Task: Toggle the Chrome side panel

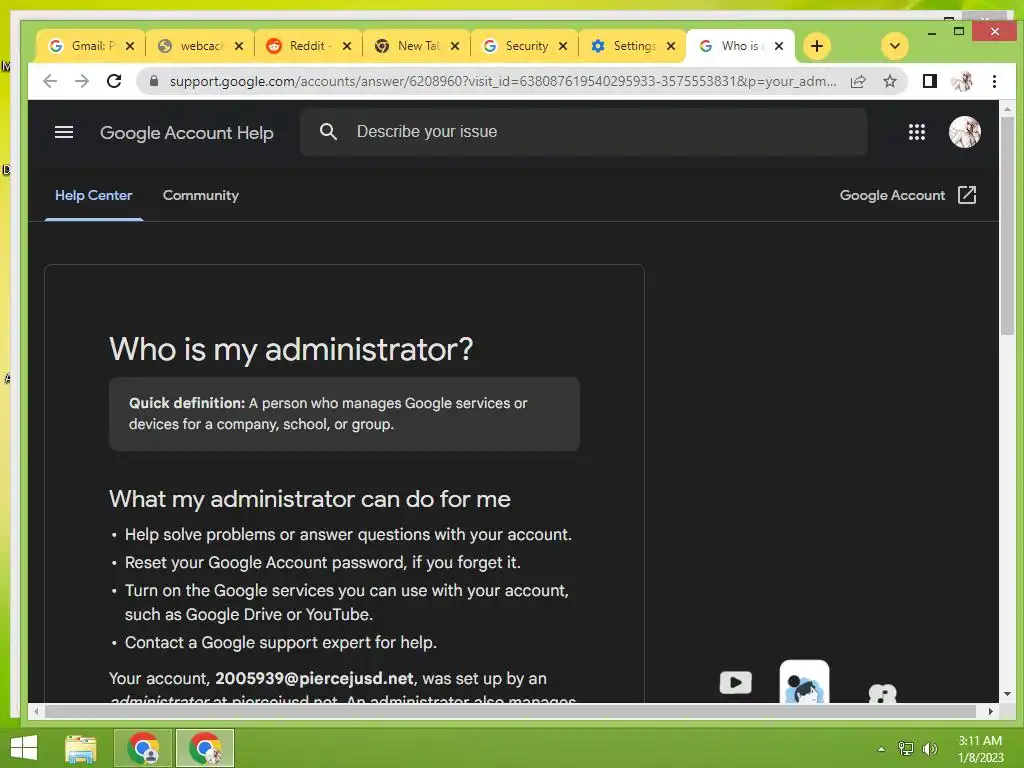Action: tap(929, 81)
